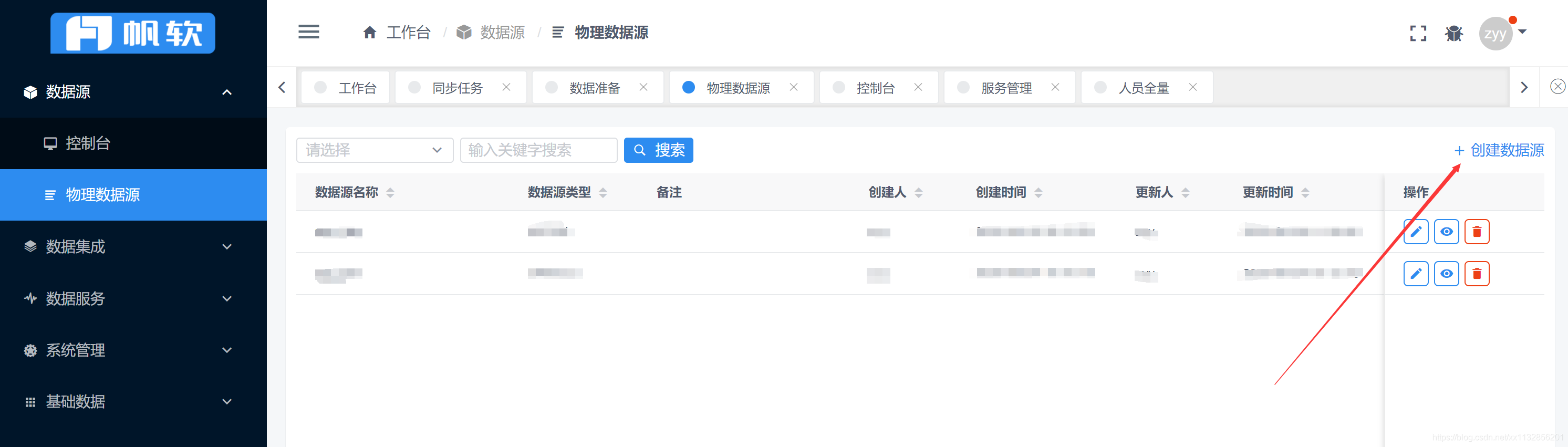Viewport: 1568px width, 447px height.
Task: Close all tabs with the circled X icon
Action: (x=1557, y=87)
